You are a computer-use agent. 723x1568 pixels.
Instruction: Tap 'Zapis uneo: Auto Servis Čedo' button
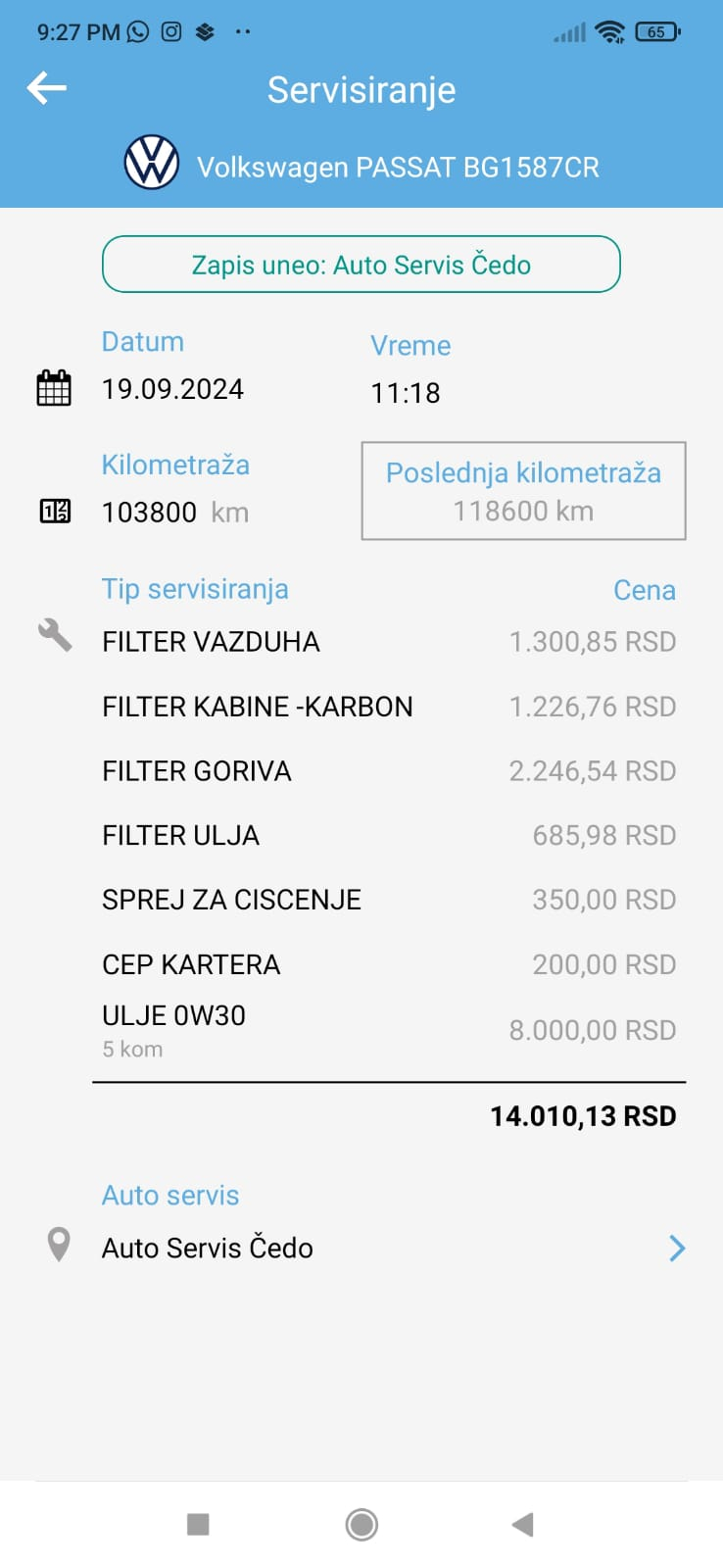(x=361, y=265)
